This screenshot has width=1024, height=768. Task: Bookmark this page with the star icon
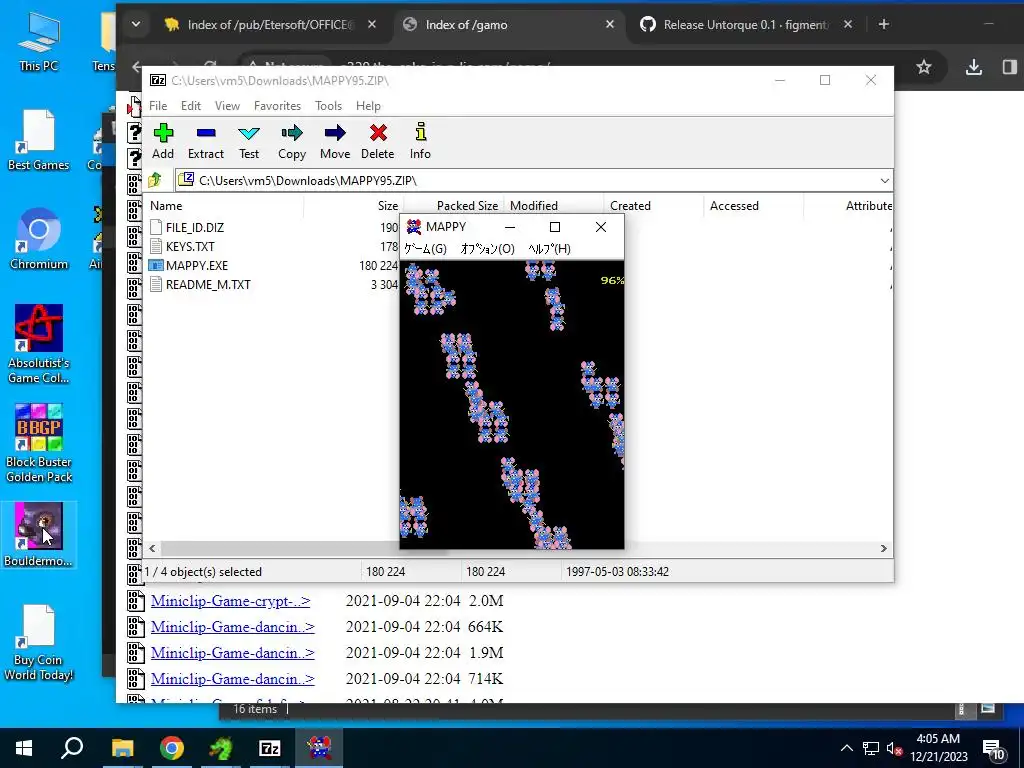[x=923, y=67]
